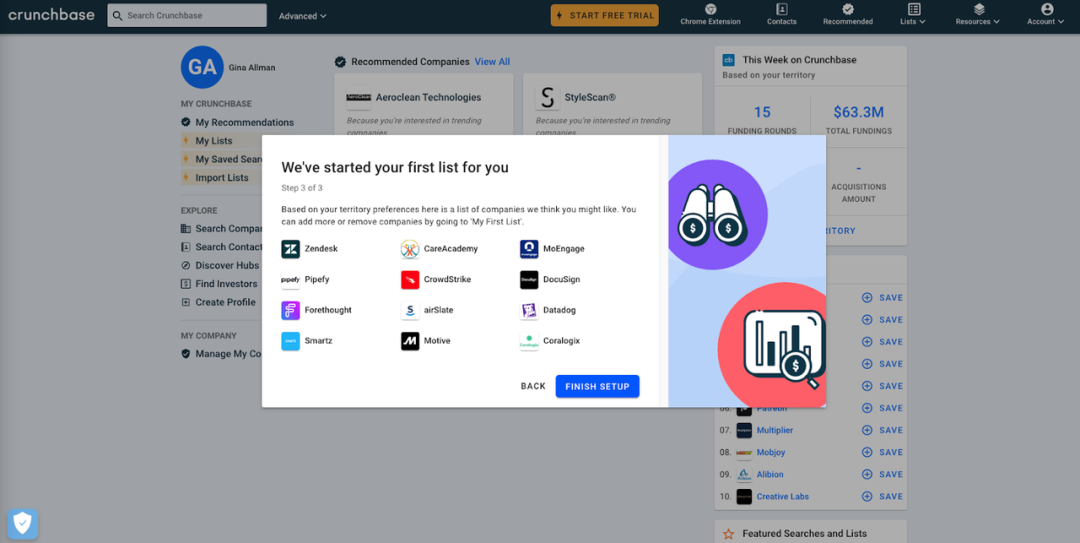Click the Start Free Trial button
The image size is (1080, 543).
click(604, 15)
